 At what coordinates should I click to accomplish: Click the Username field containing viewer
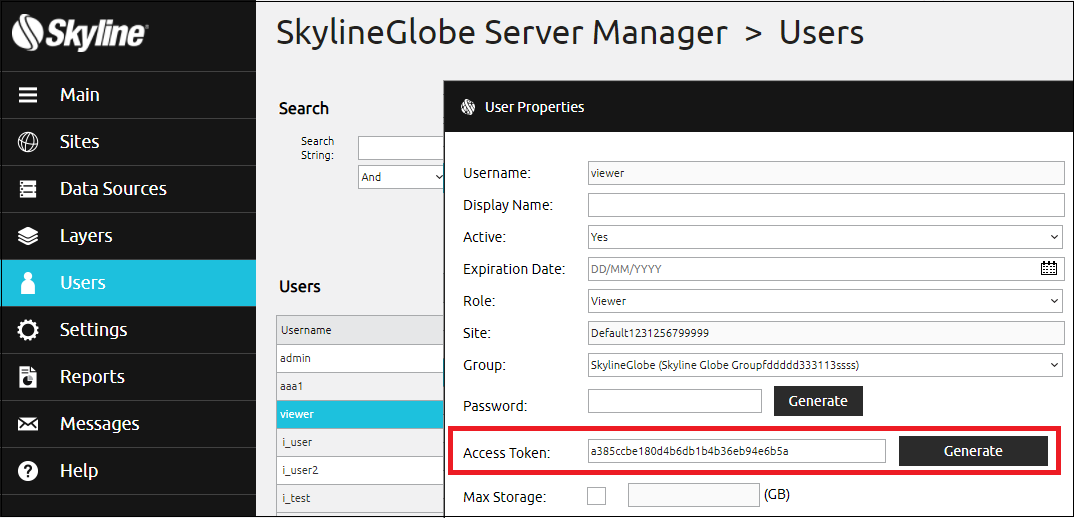pos(826,173)
